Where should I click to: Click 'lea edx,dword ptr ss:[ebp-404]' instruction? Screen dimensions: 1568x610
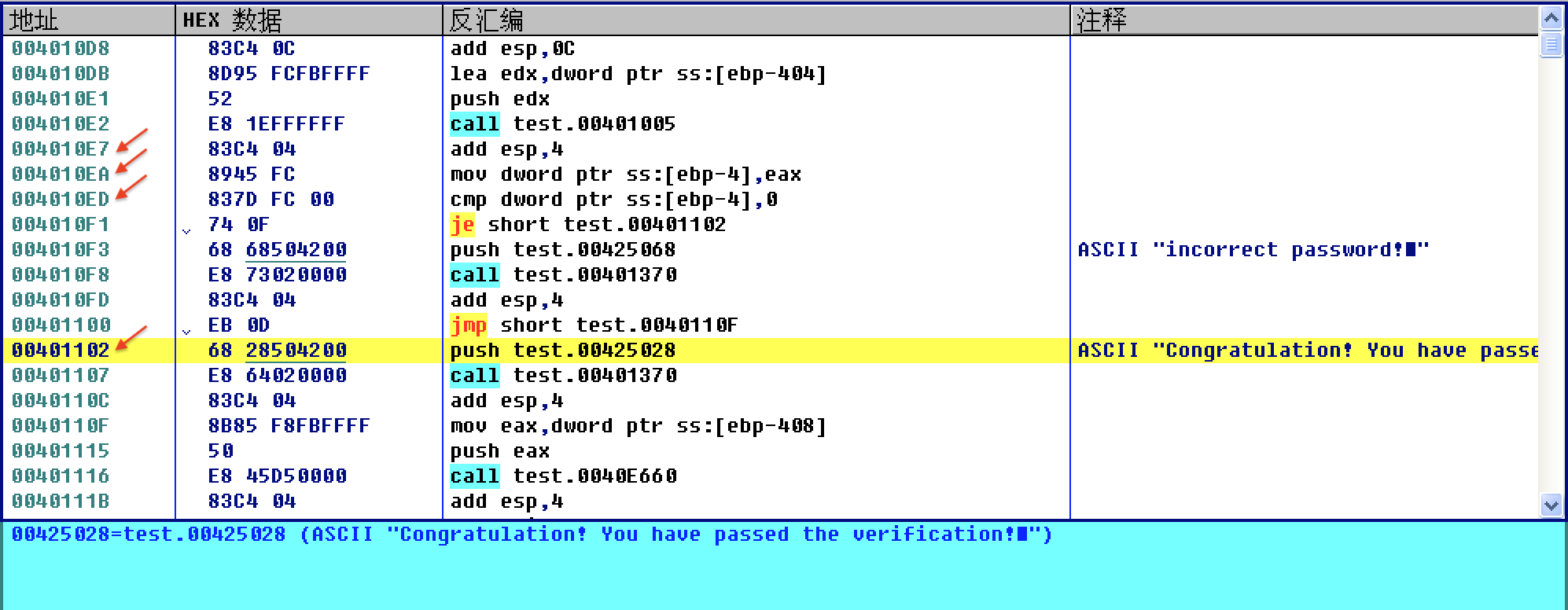click(x=638, y=74)
